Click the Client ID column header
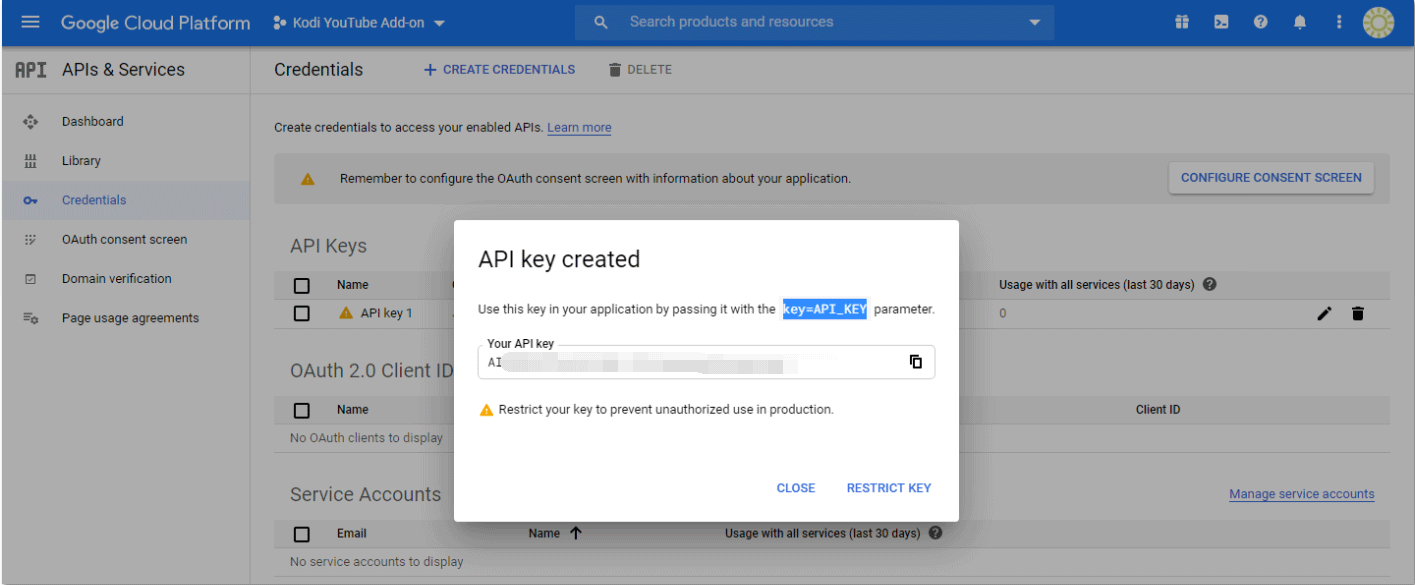 tap(1158, 410)
